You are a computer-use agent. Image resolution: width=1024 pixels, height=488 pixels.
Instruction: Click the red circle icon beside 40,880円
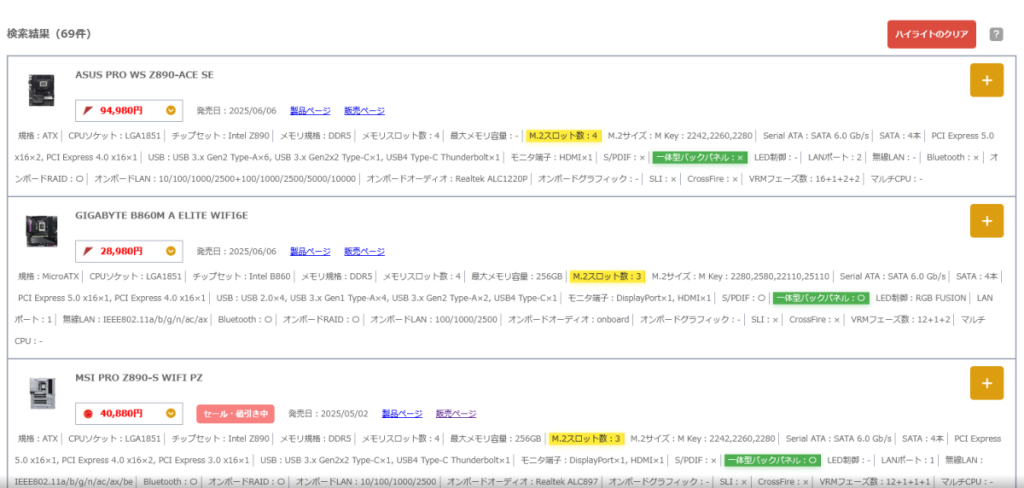click(x=88, y=414)
